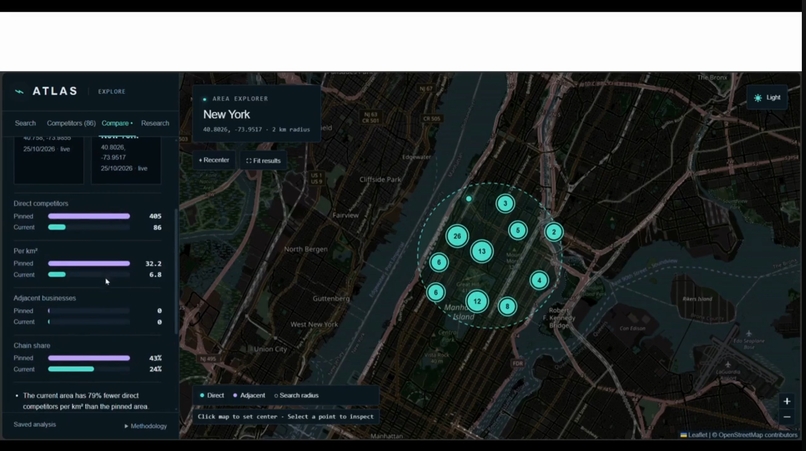
Task: Select the map cluster labeled 8
Action: click(507, 307)
